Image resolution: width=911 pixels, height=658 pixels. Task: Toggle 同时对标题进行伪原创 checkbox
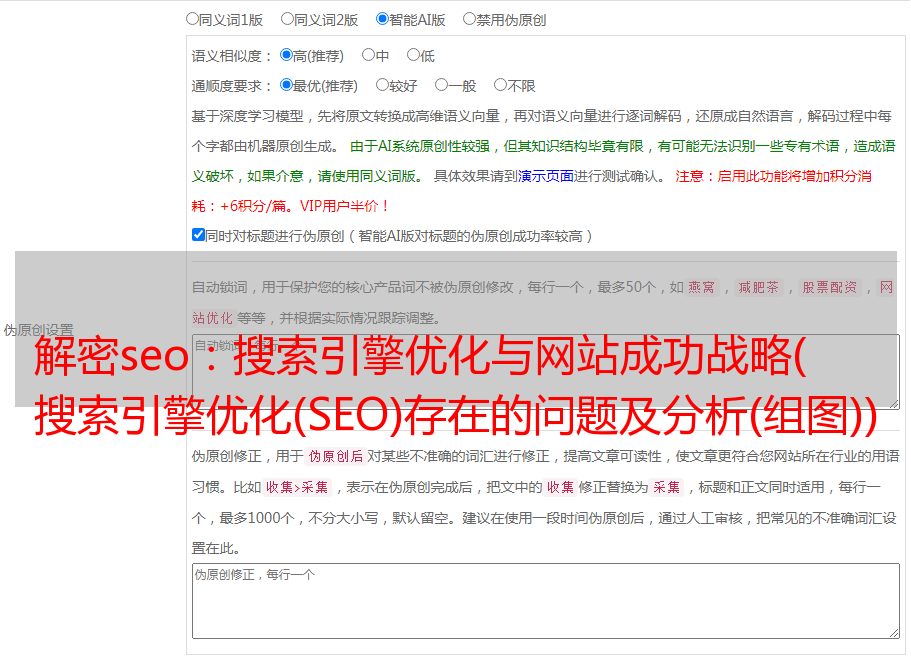click(198, 235)
